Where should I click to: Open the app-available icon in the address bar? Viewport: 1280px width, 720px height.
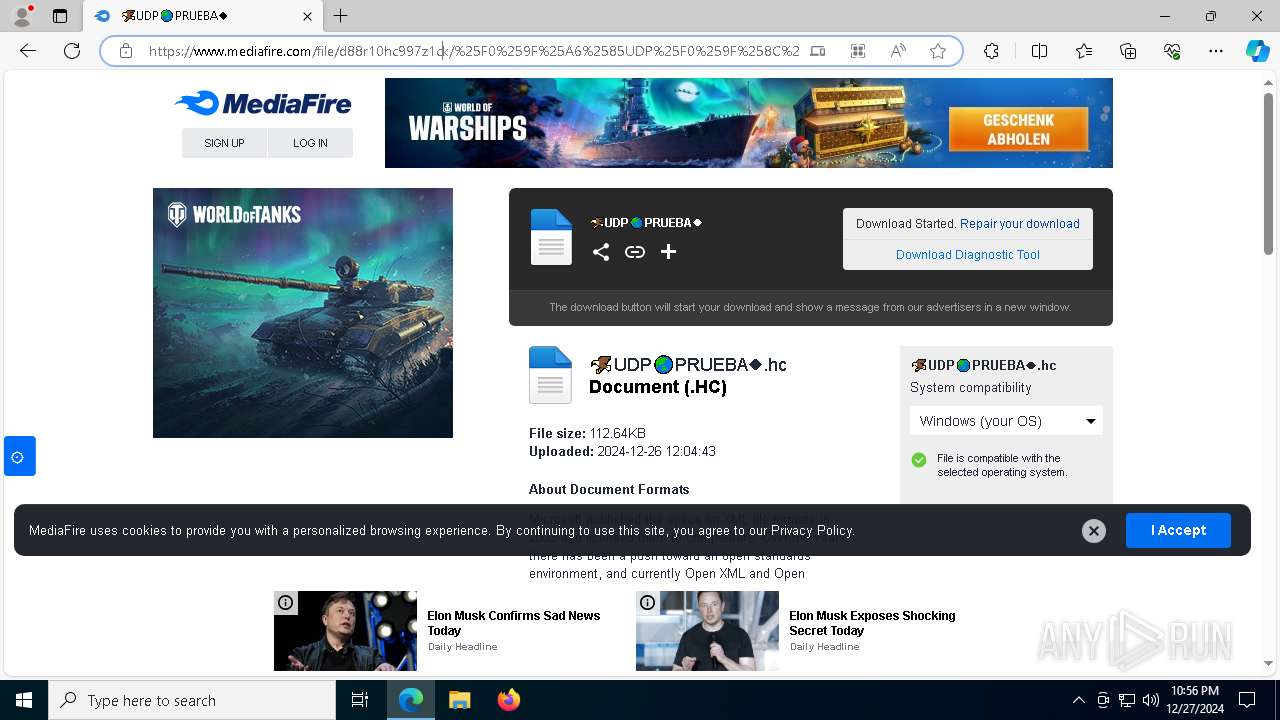(x=818, y=51)
